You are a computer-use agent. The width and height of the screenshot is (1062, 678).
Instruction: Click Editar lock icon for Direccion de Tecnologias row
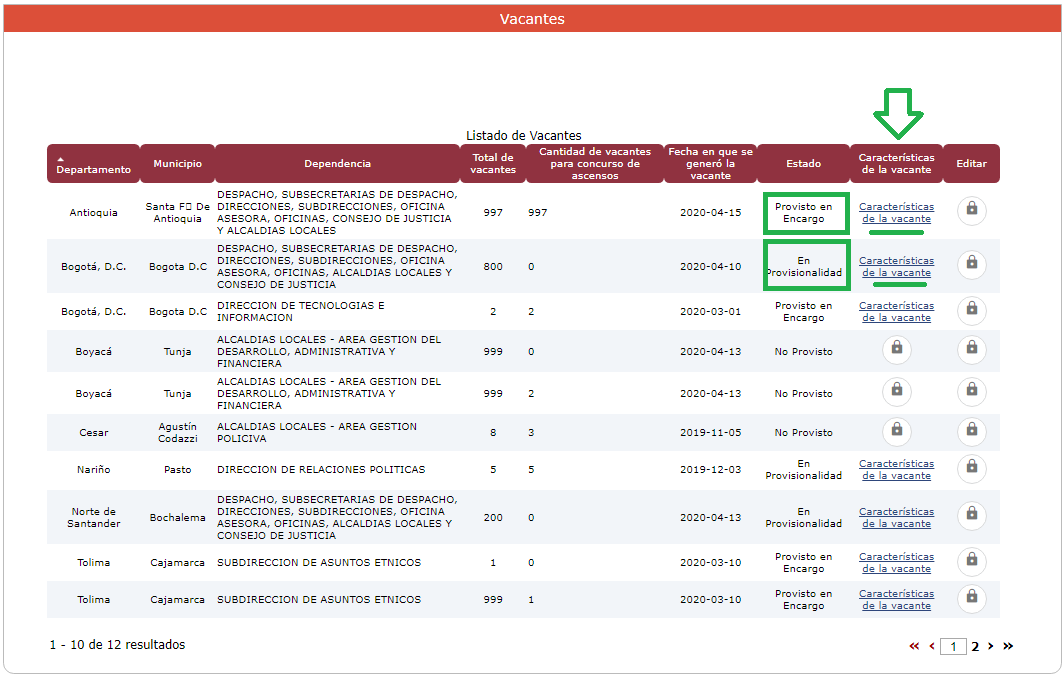971,311
